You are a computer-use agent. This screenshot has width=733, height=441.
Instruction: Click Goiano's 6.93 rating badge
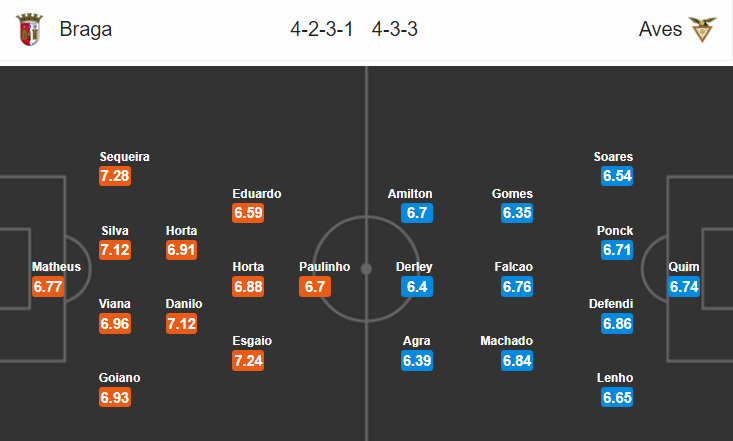[x=115, y=398]
